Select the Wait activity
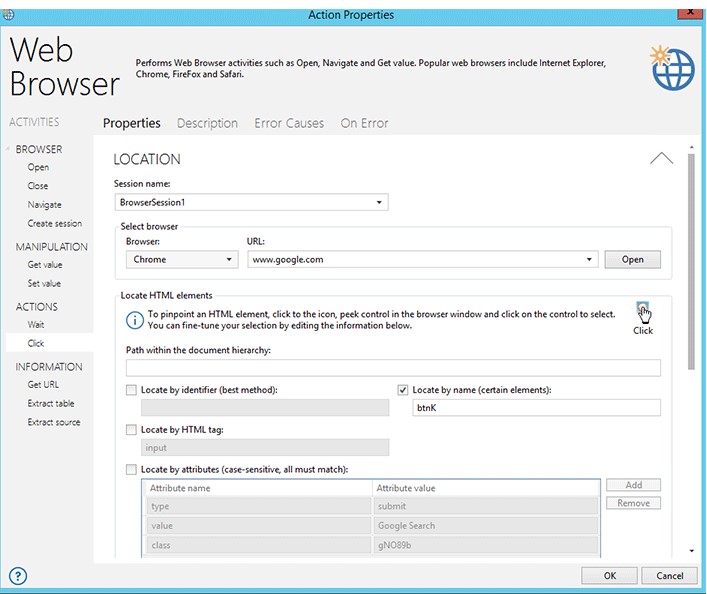 (x=36, y=324)
